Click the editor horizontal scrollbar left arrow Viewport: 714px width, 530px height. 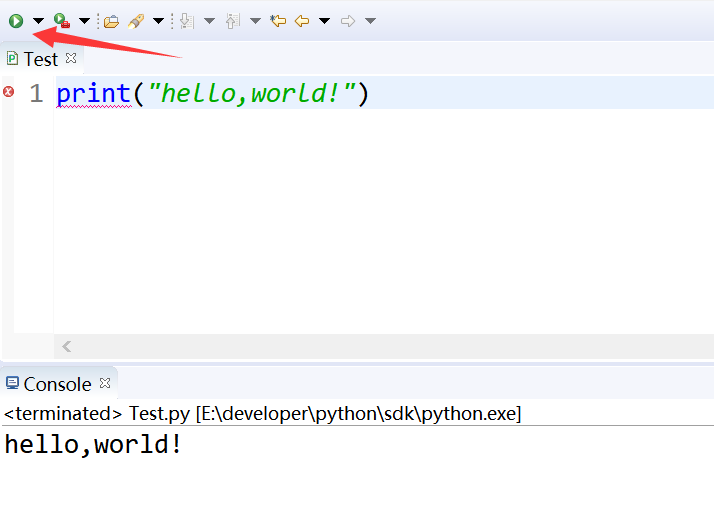[66, 347]
